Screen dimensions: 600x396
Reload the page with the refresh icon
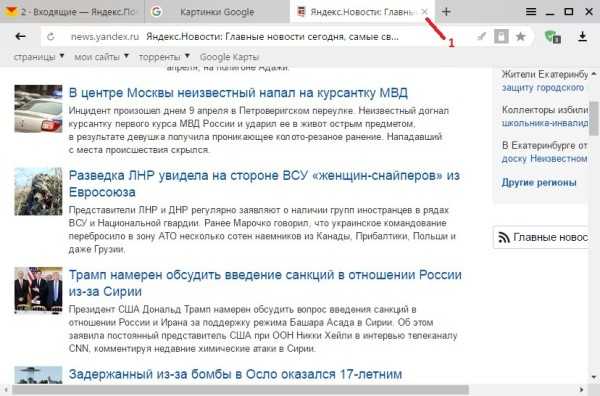coord(51,37)
